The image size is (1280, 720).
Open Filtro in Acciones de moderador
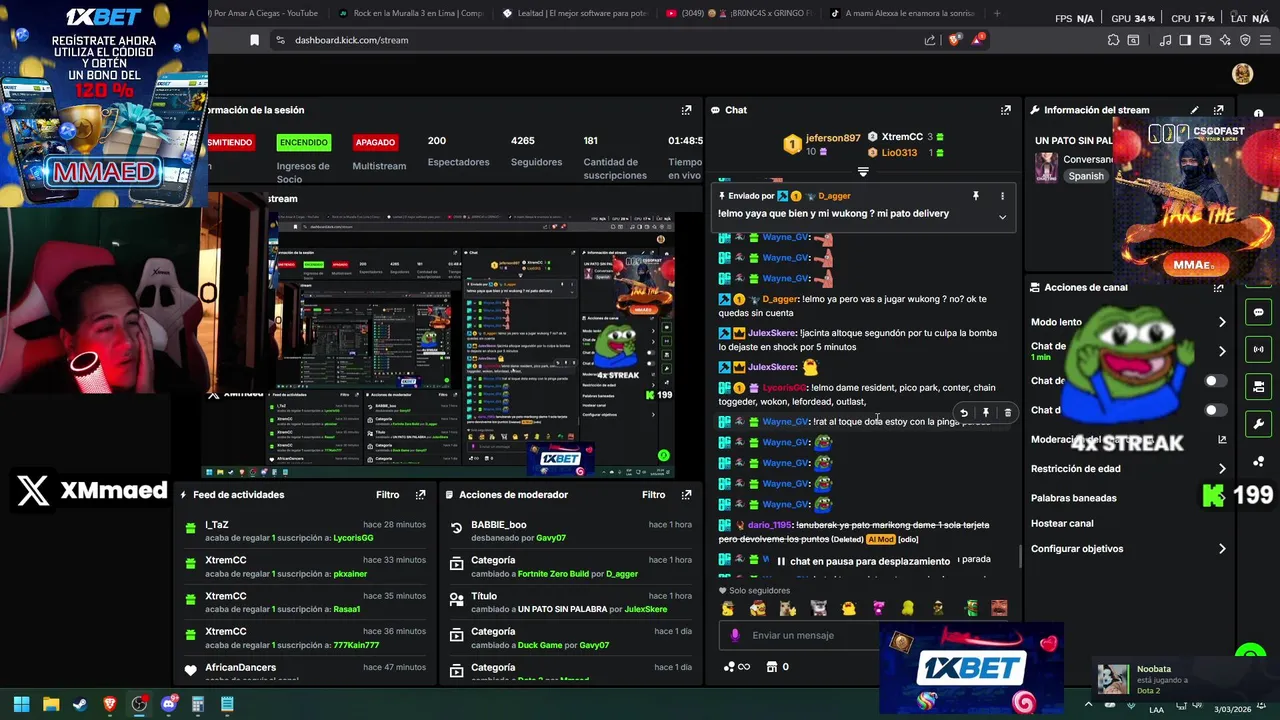click(653, 495)
